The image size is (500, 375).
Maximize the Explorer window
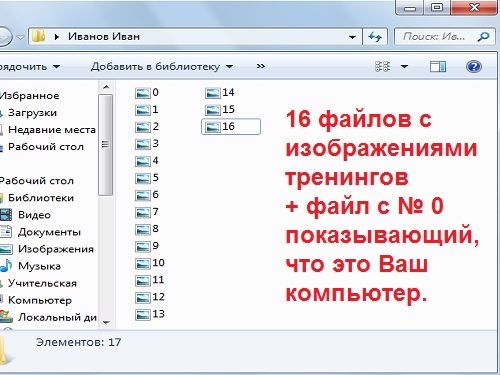pos(437,7)
